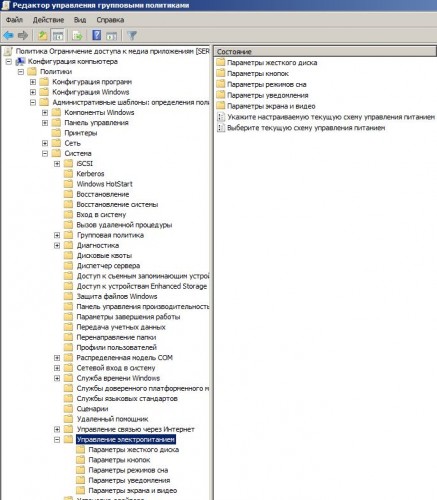Expand the Сетевой вход в систему node

pyautogui.click(x=57, y=368)
